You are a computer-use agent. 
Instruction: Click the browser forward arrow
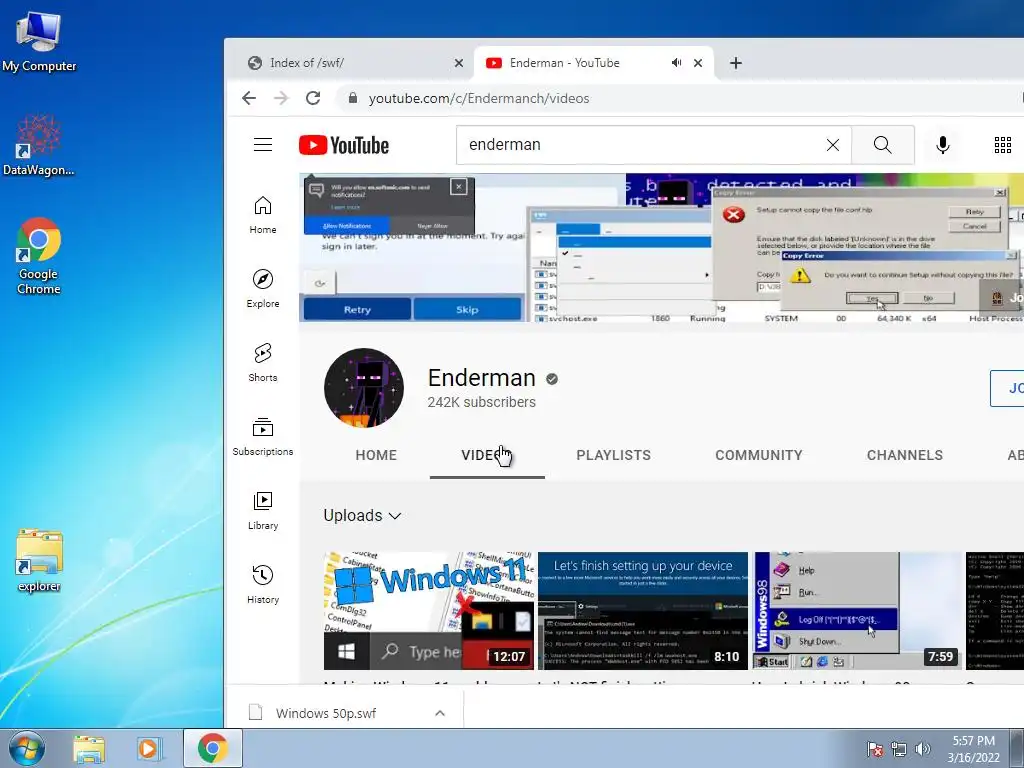pos(281,98)
